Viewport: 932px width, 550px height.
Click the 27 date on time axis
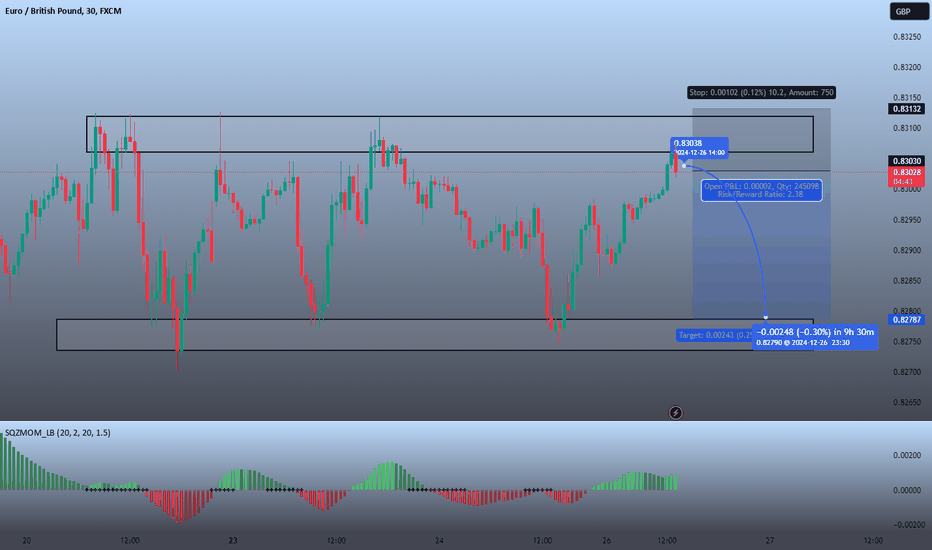point(770,540)
